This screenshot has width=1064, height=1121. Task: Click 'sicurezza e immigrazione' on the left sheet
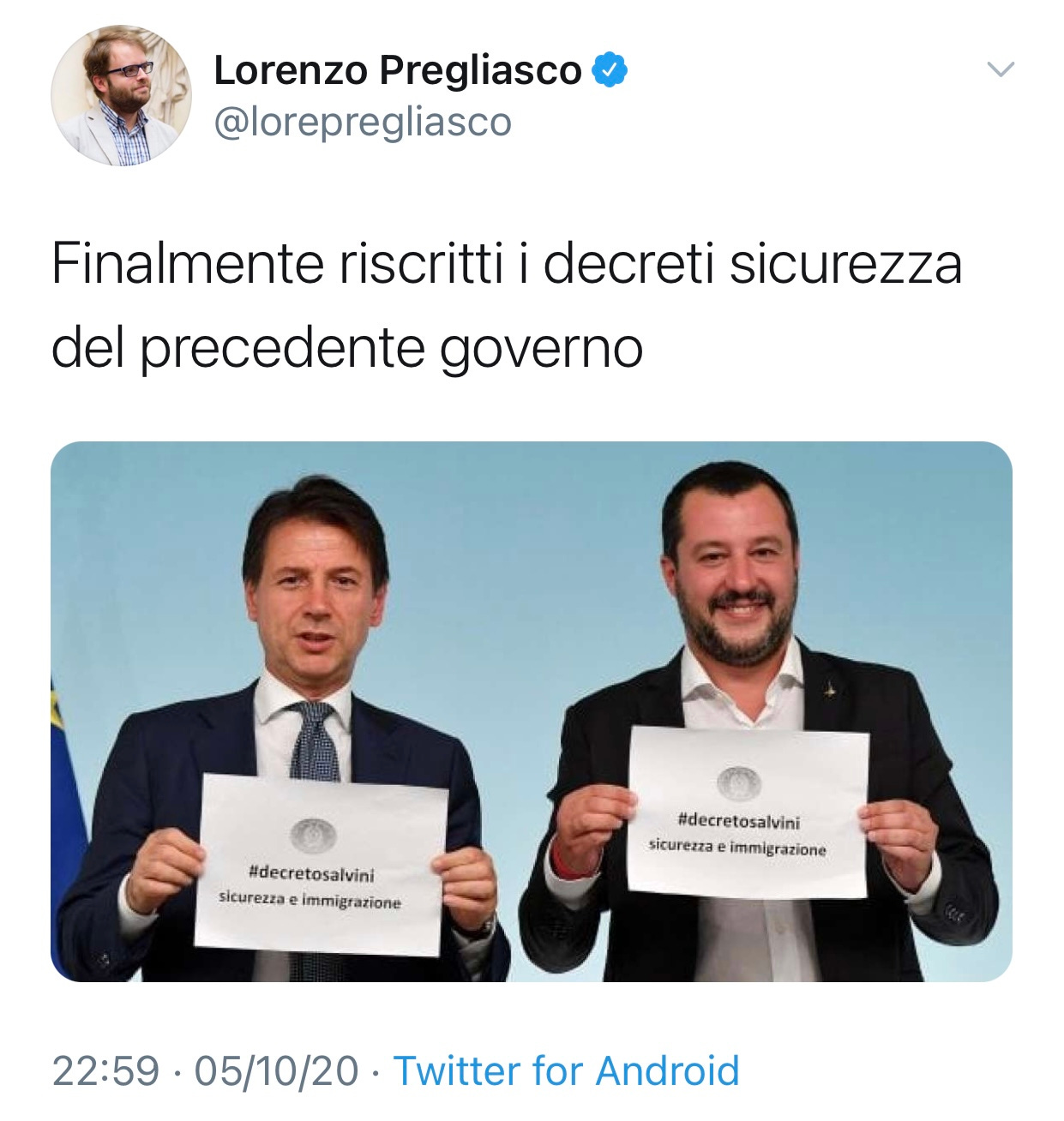[310, 900]
